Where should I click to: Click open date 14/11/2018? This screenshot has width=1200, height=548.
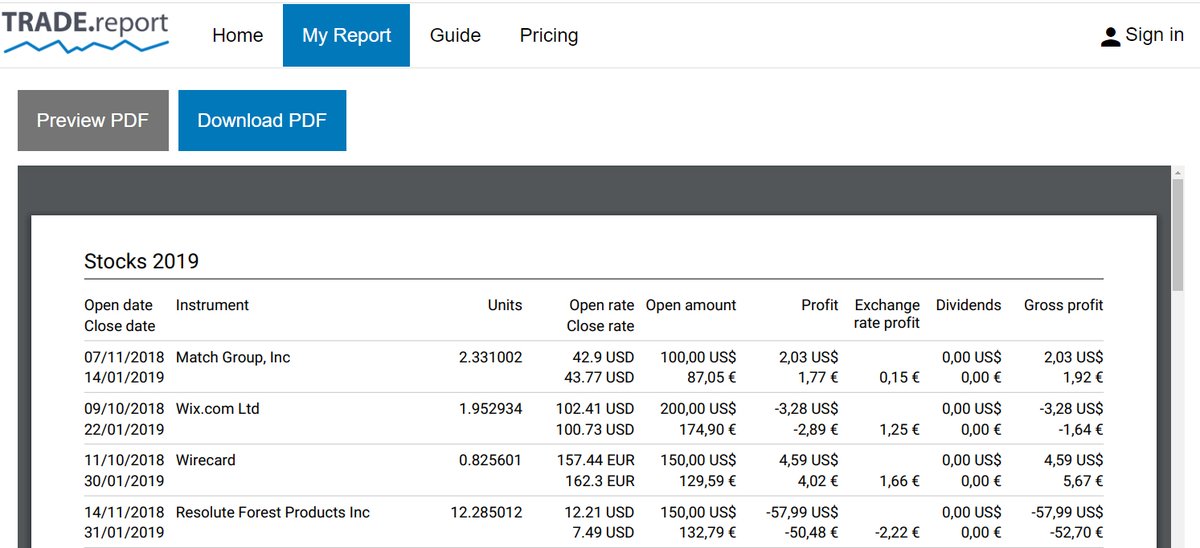pyautogui.click(x=124, y=512)
